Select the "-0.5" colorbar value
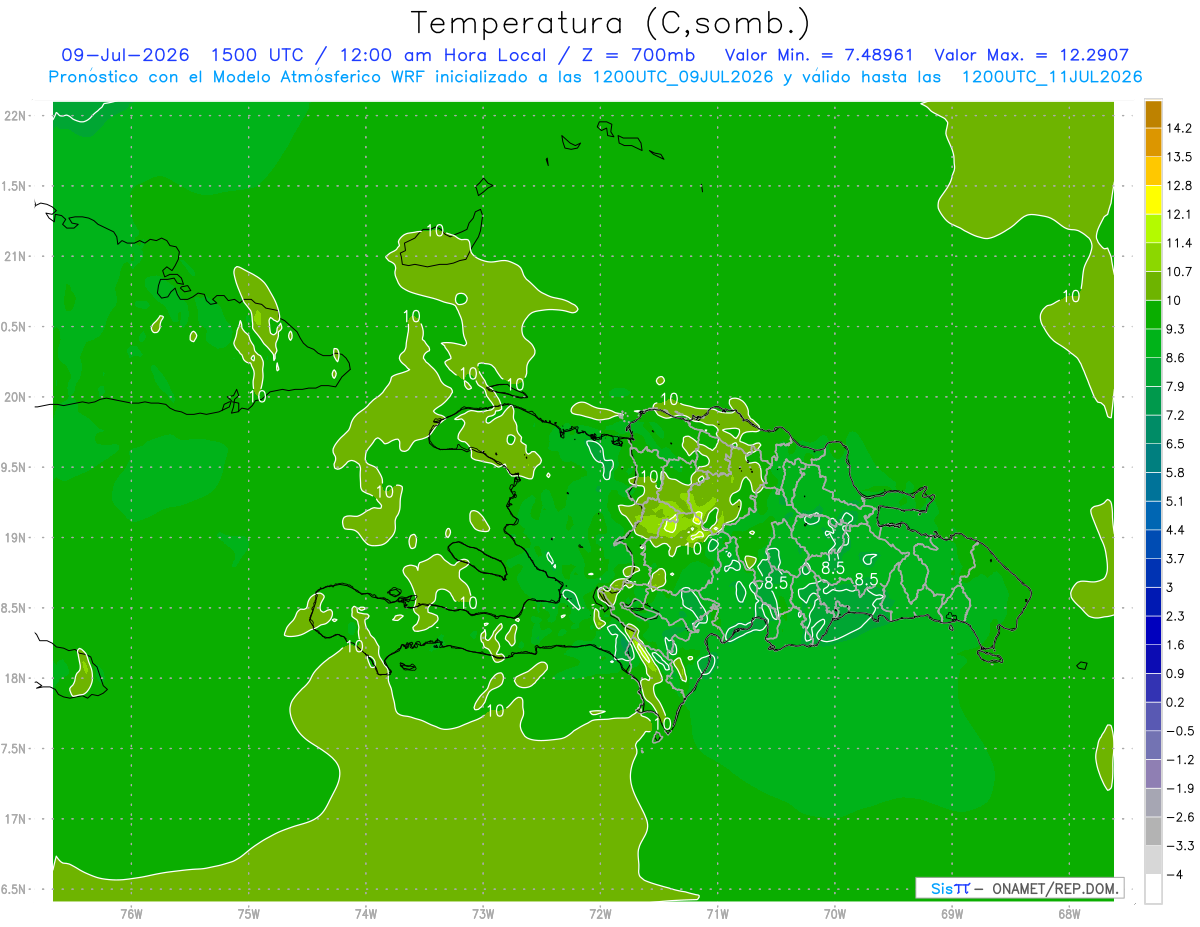Image resolution: width=1200 pixels, height=927 pixels. [1179, 731]
